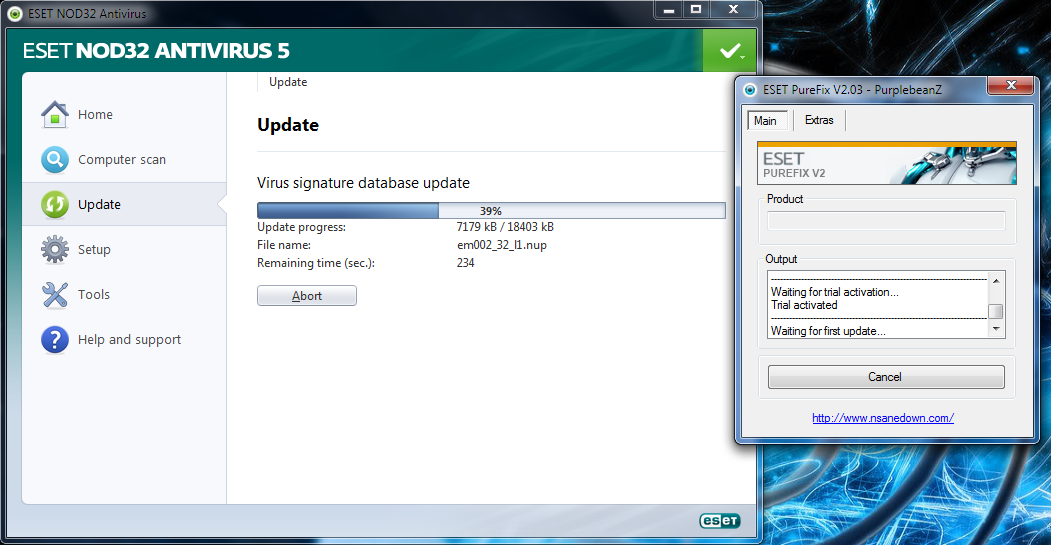Click the 39% update progress bar
The height and width of the screenshot is (545, 1051).
(491, 210)
